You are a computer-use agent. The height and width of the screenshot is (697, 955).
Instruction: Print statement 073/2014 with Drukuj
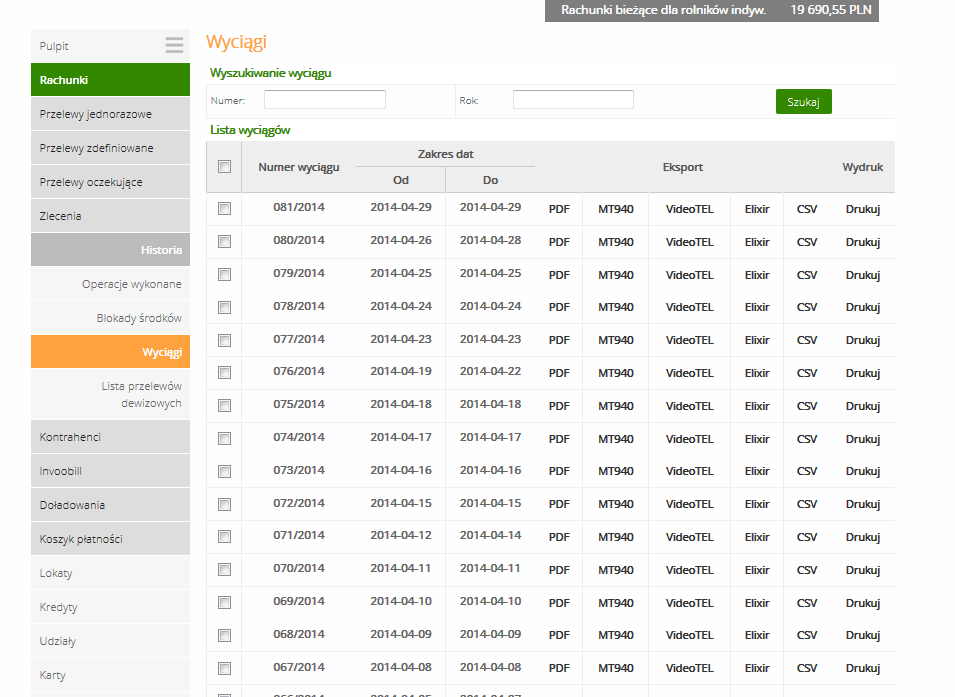pos(863,471)
